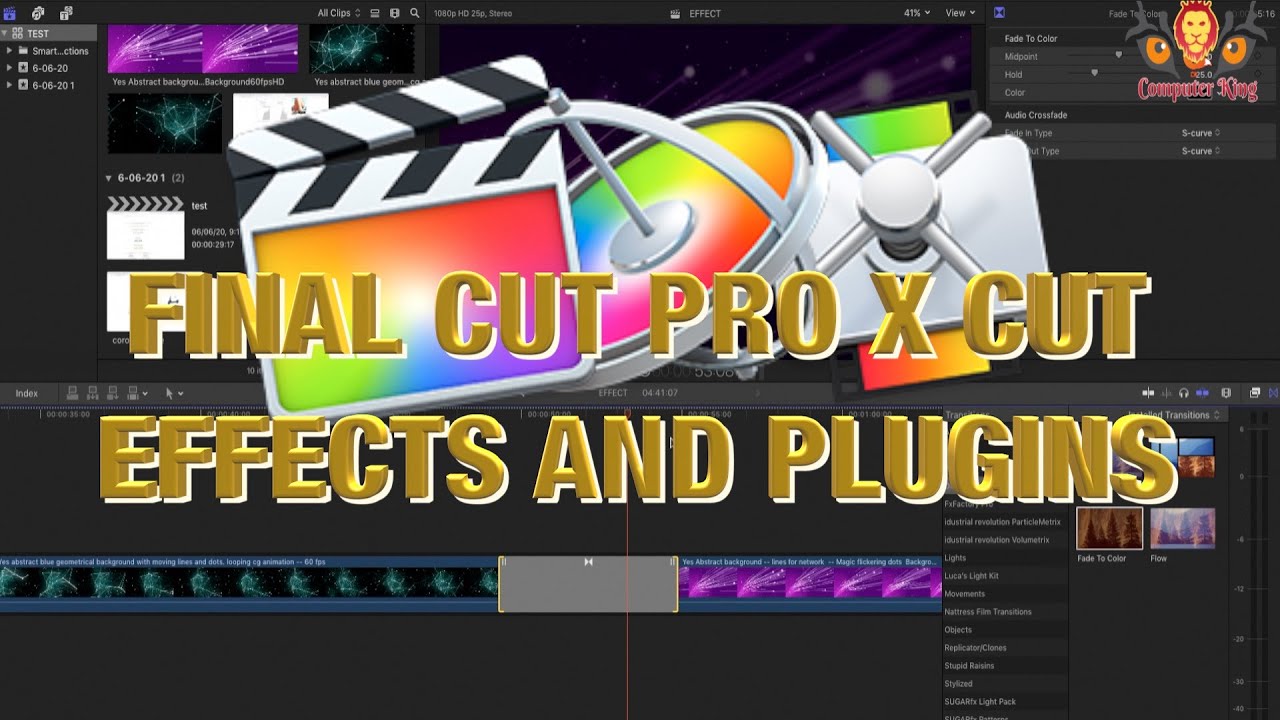Click the transition inspector icon
The image size is (1280, 720).
pyautogui.click(x=999, y=13)
